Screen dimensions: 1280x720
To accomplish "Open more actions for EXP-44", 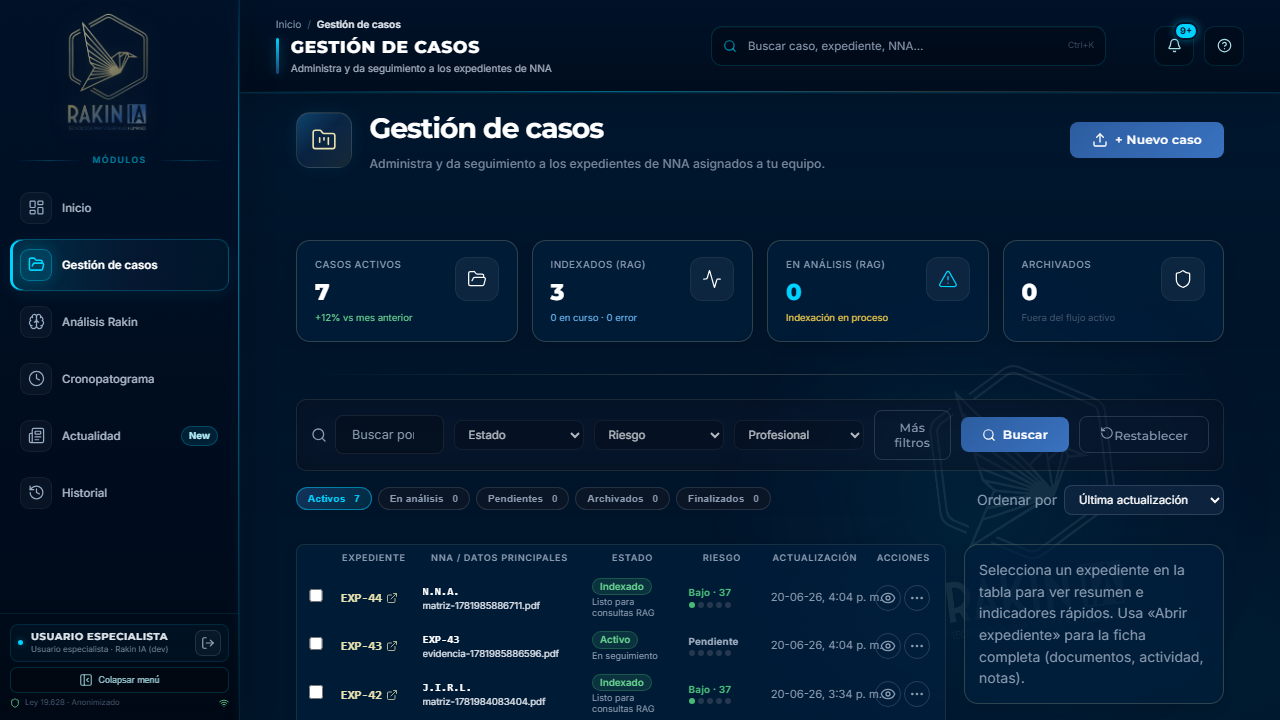I will (x=917, y=598).
